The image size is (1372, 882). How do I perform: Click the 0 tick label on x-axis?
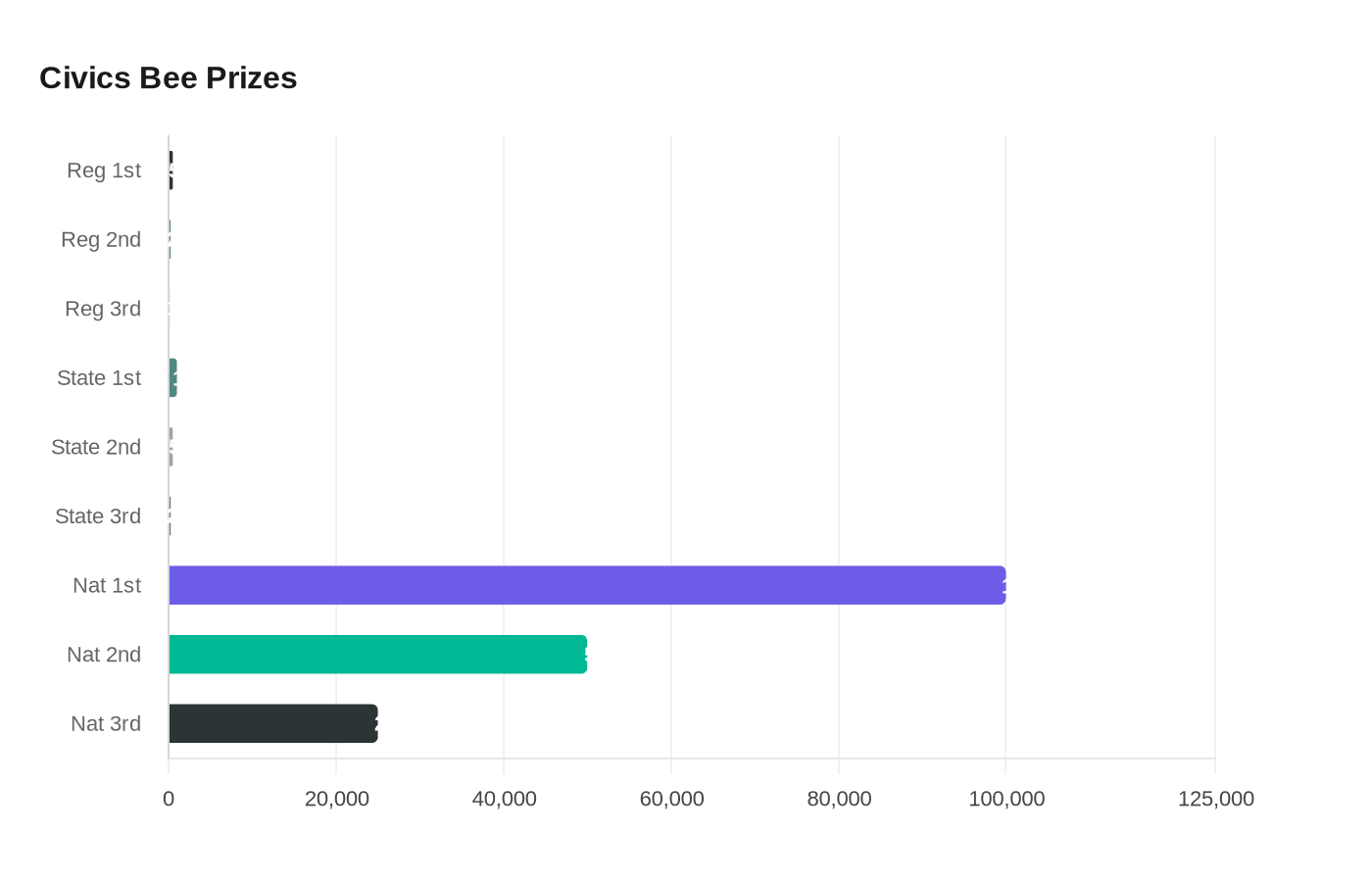click(x=169, y=799)
